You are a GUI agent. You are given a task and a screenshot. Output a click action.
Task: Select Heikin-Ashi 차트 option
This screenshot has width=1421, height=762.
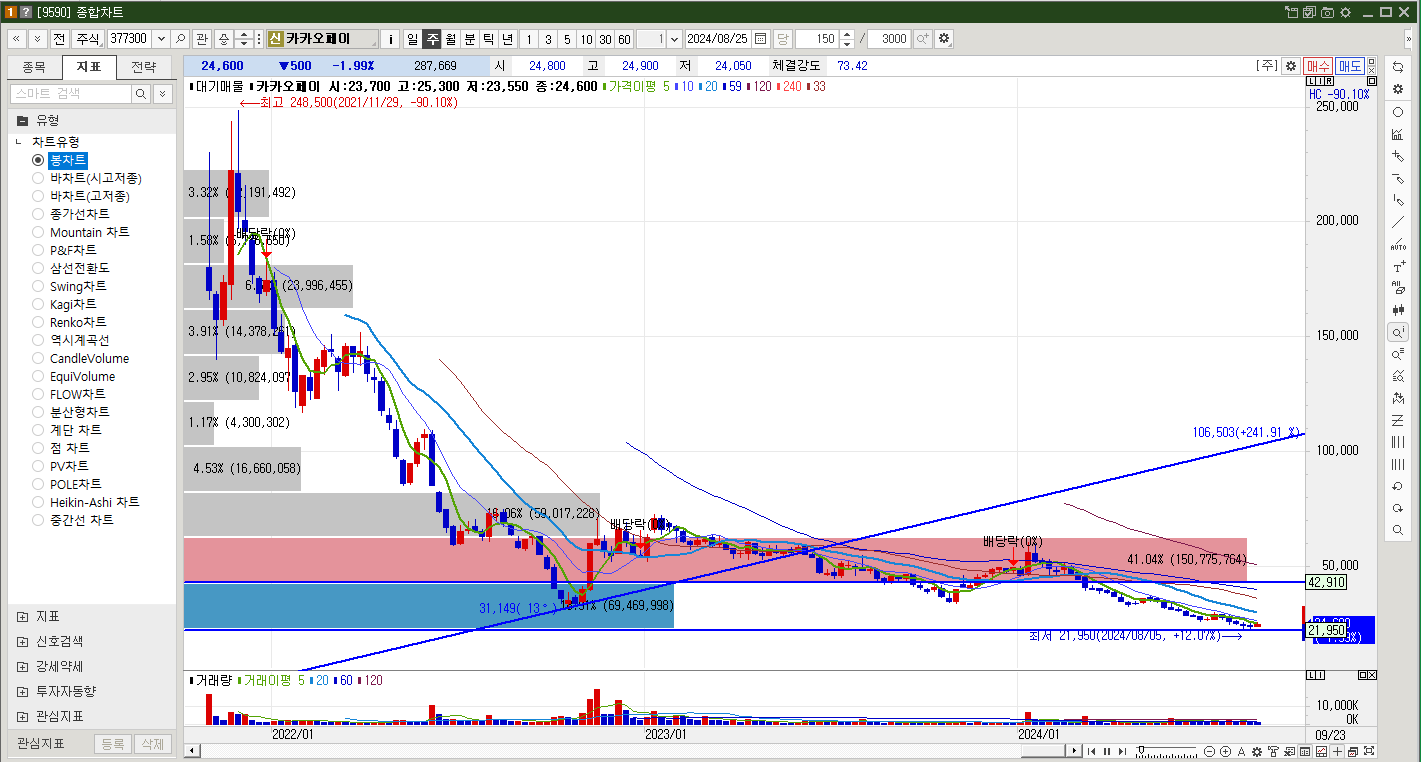click(86, 502)
